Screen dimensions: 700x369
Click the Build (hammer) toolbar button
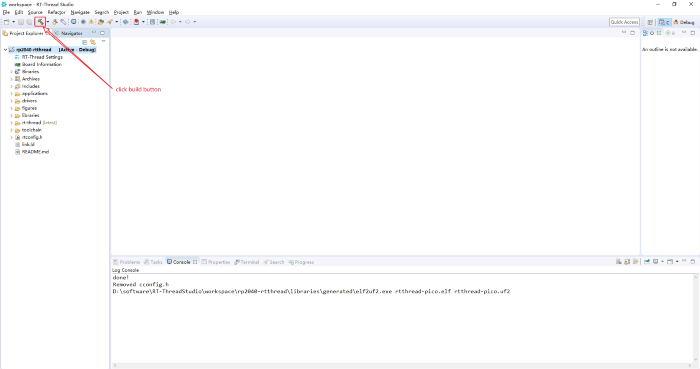tap(40, 22)
